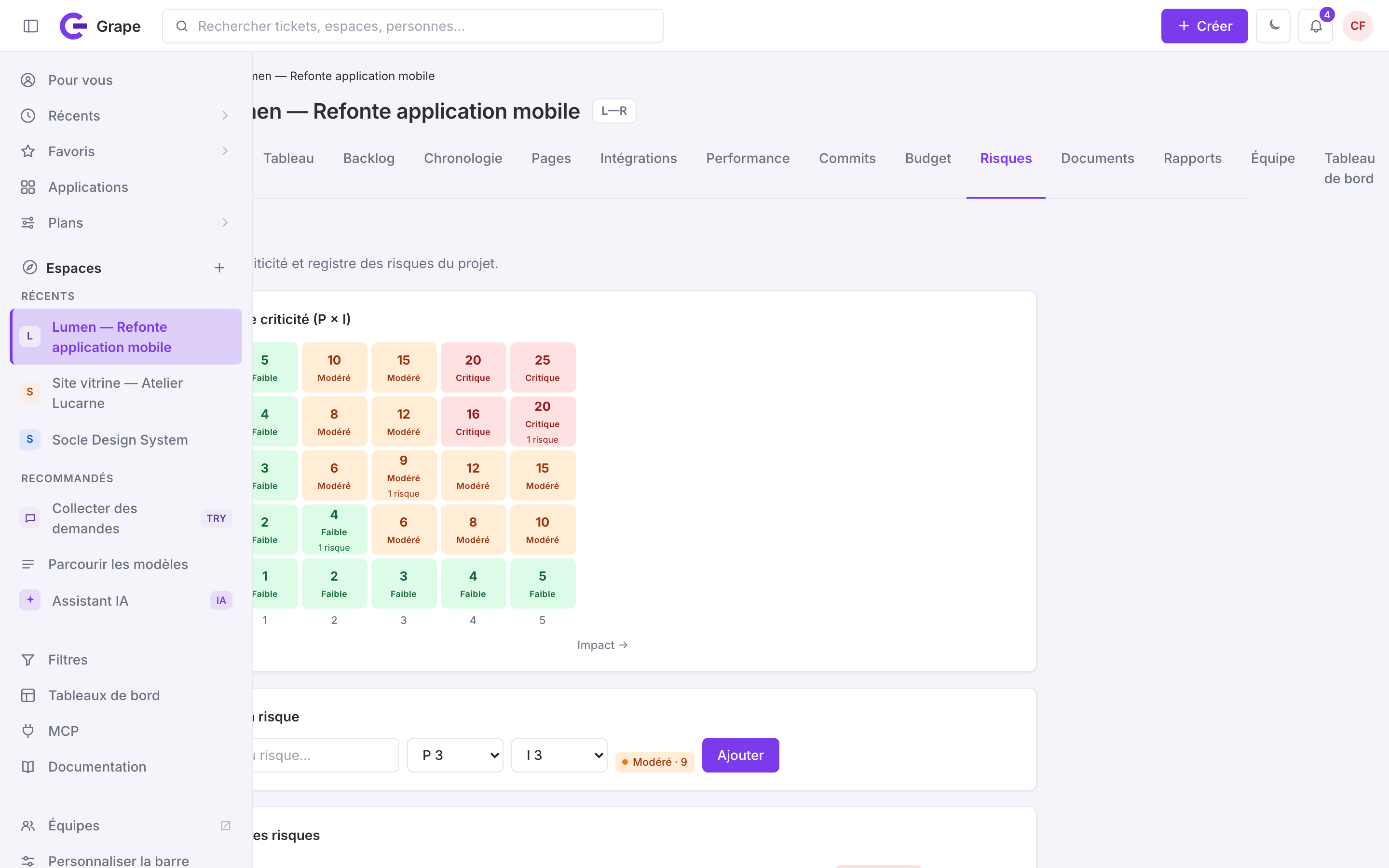Click the Grape logo icon

(73, 26)
